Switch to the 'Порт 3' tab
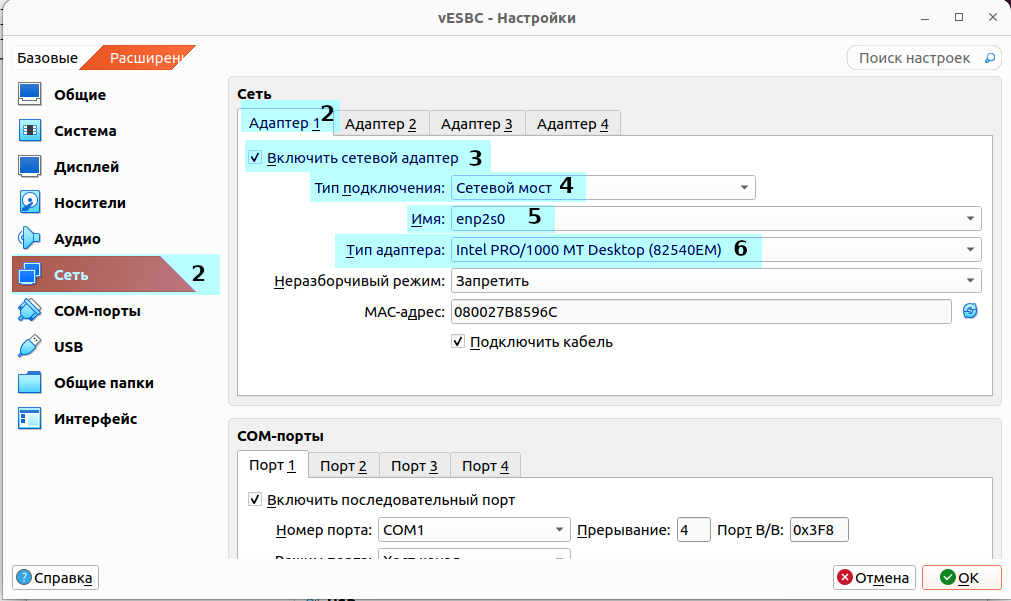This screenshot has width=1011, height=601. tap(414, 466)
